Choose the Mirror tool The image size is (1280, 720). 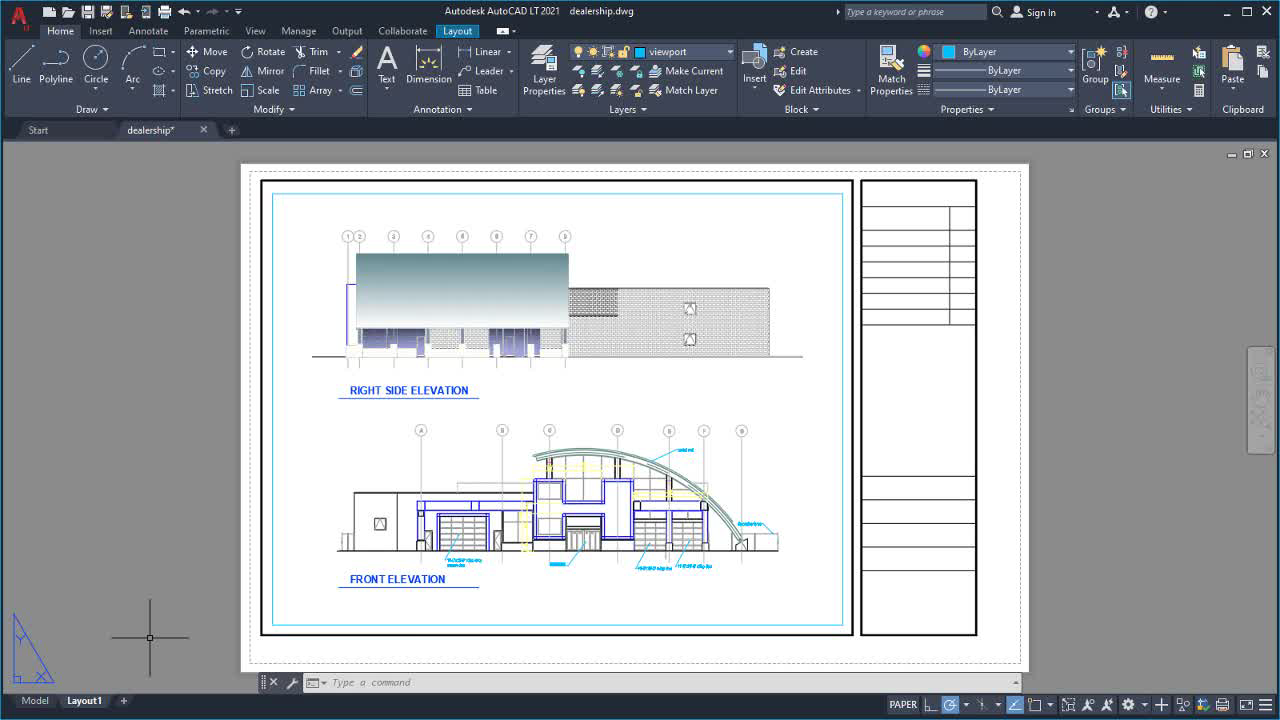click(x=263, y=71)
